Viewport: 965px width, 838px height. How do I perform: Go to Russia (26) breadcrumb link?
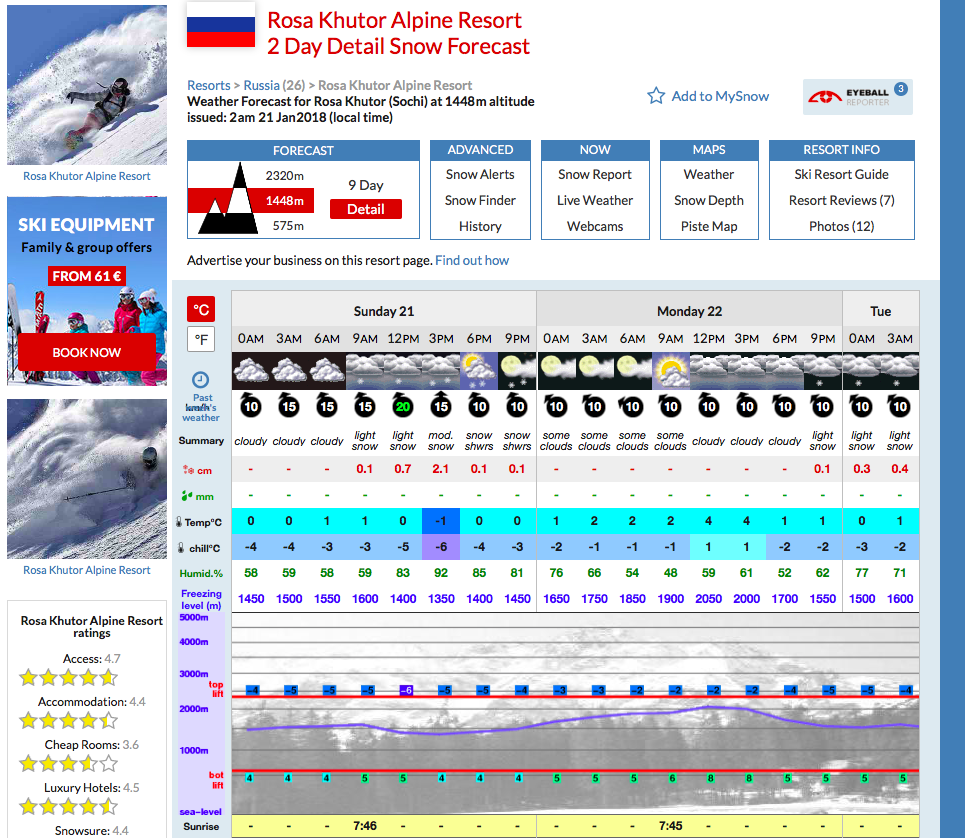(274, 86)
